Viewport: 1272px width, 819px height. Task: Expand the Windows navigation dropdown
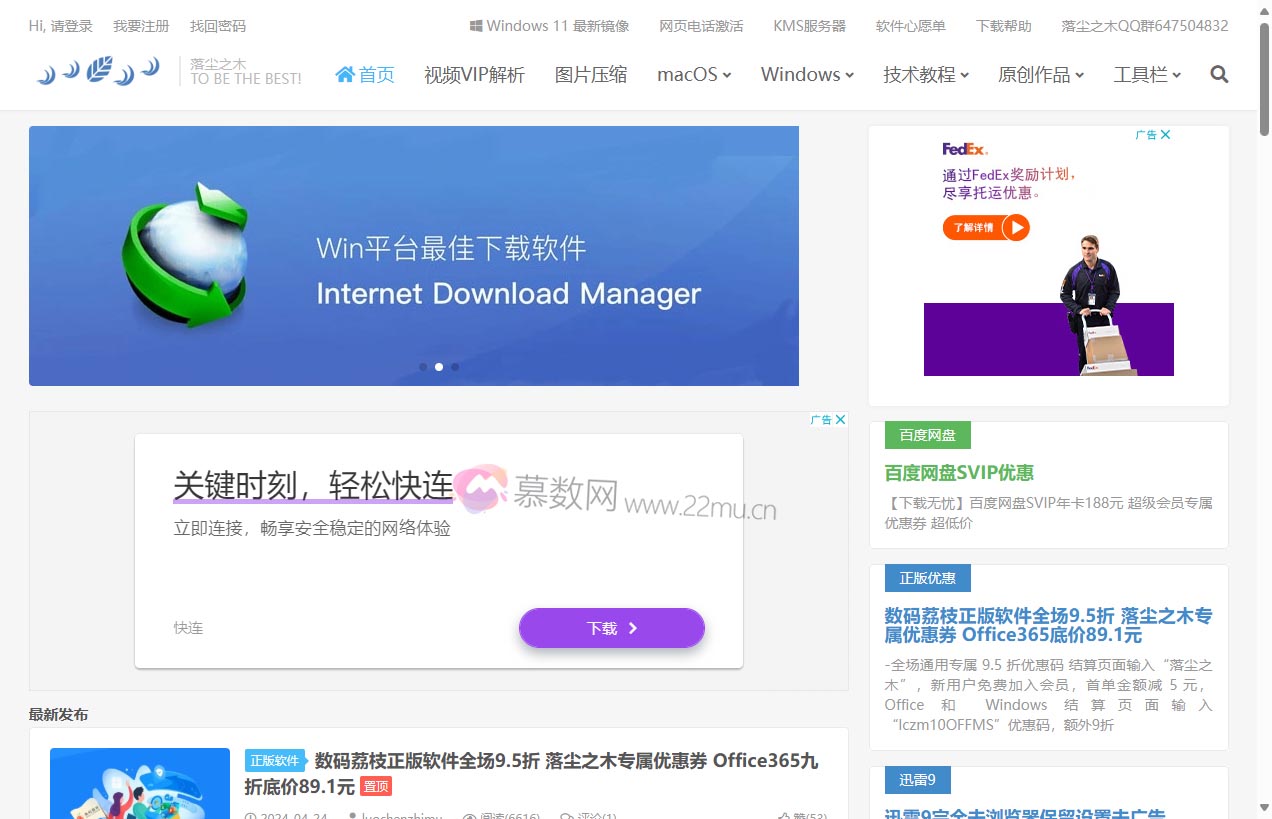[x=807, y=74]
